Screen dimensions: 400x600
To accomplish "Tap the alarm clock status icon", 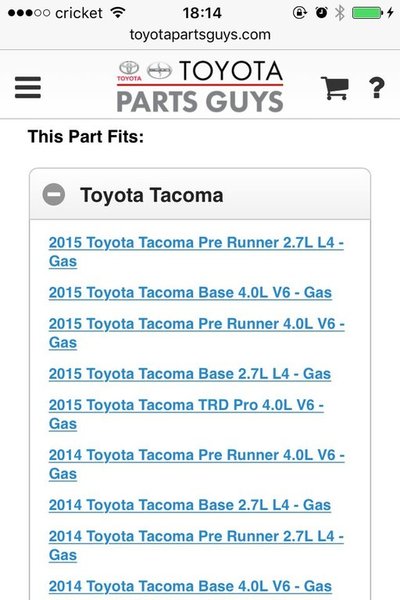I will [x=321, y=13].
